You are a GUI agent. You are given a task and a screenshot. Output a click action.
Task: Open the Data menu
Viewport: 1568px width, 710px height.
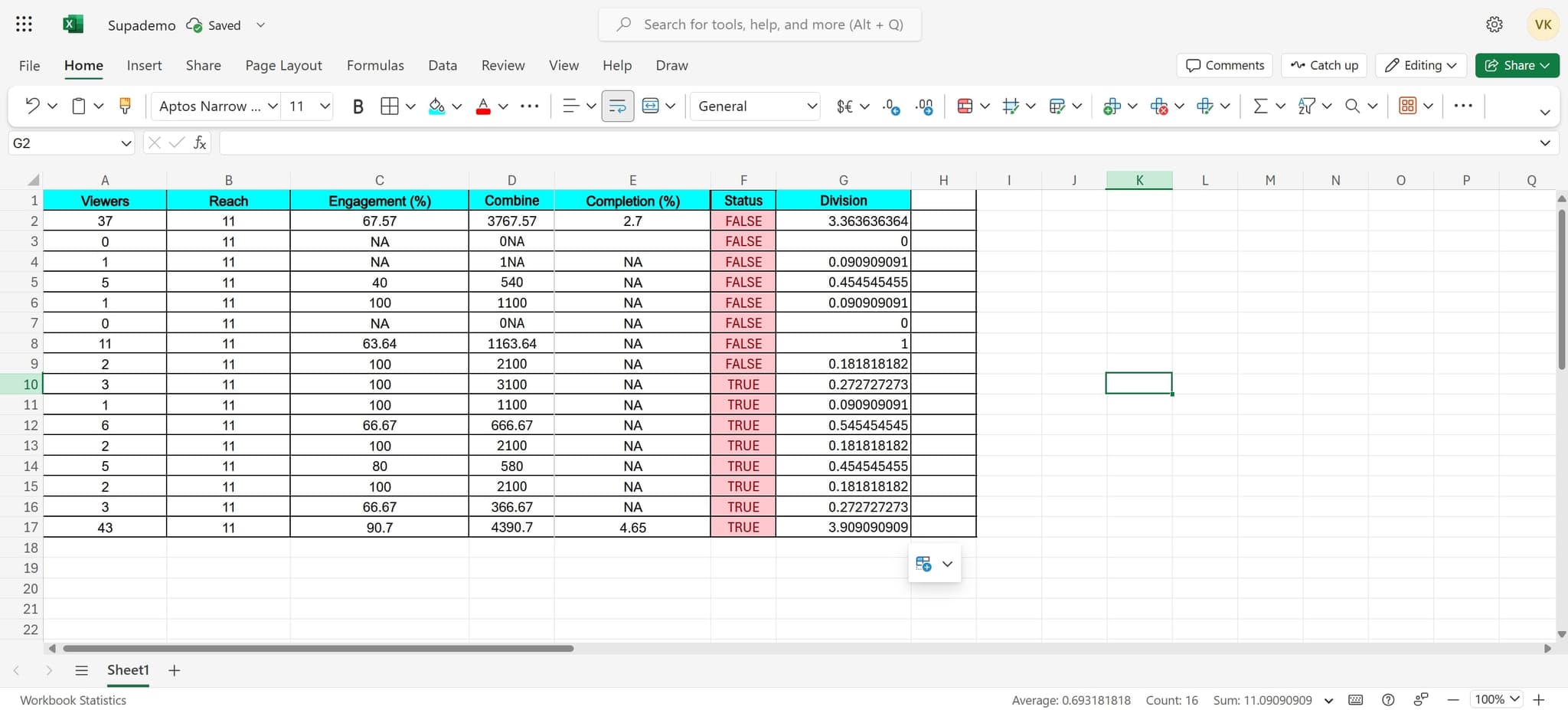click(442, 65)
